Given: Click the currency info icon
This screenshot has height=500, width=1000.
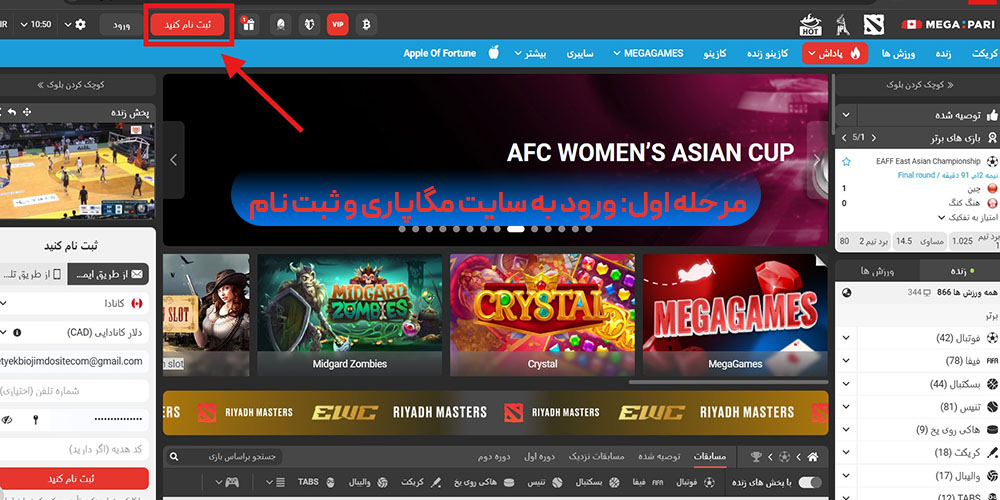Looking at the screenshot, I should coord(17,333).
